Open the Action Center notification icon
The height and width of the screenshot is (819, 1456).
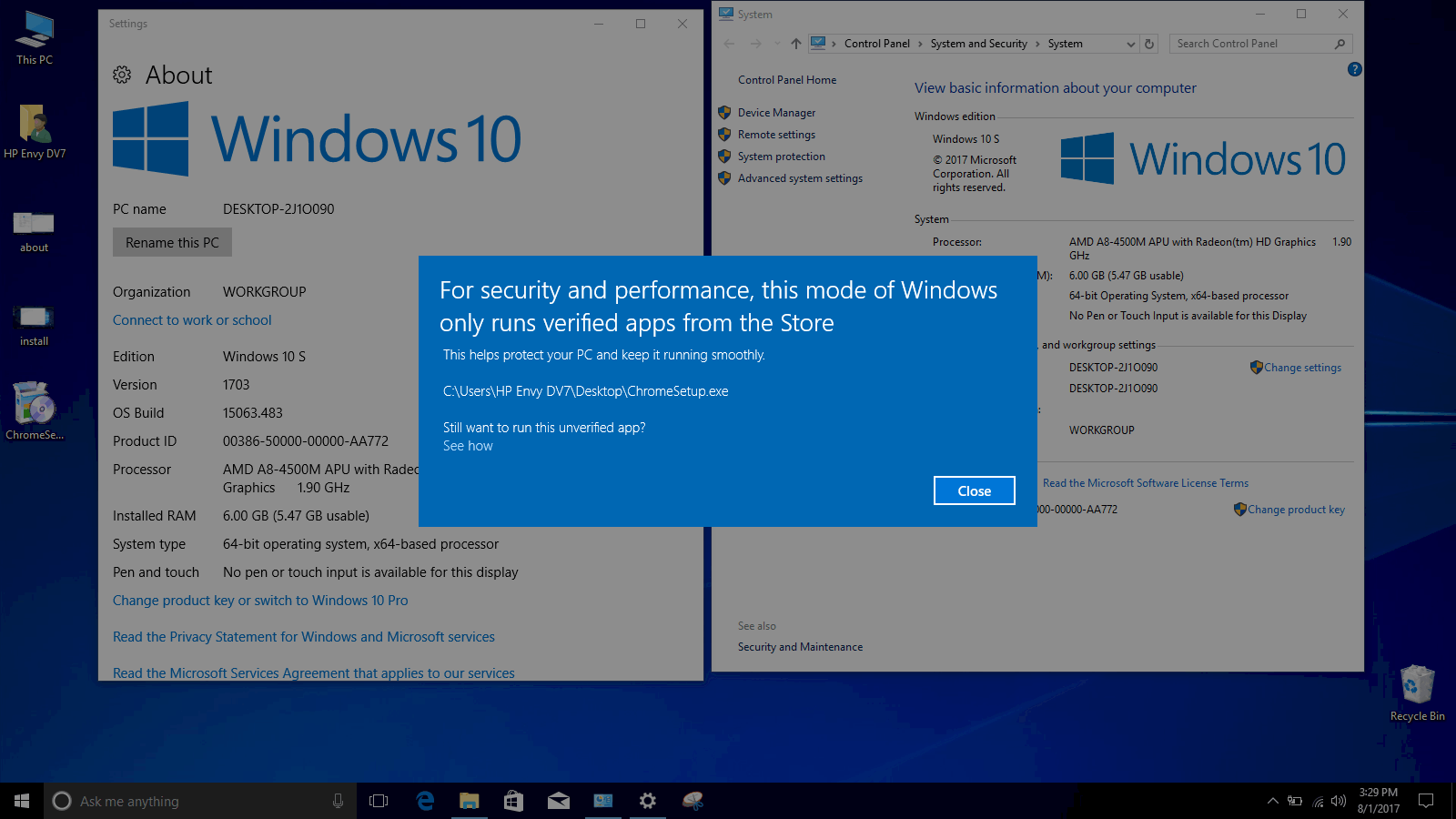pos(1426,801)
